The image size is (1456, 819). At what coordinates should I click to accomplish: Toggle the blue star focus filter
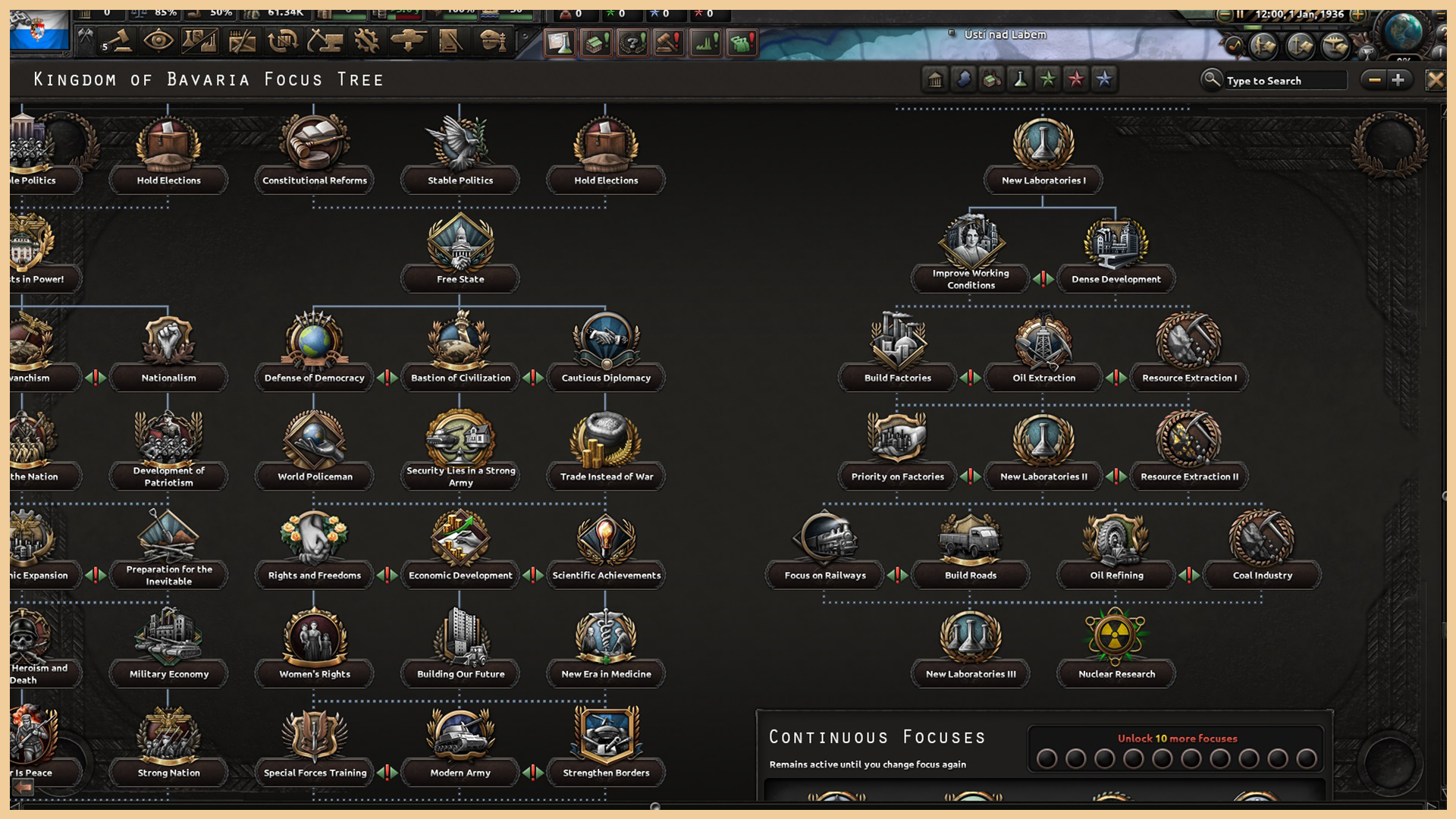click(1104, 79)
